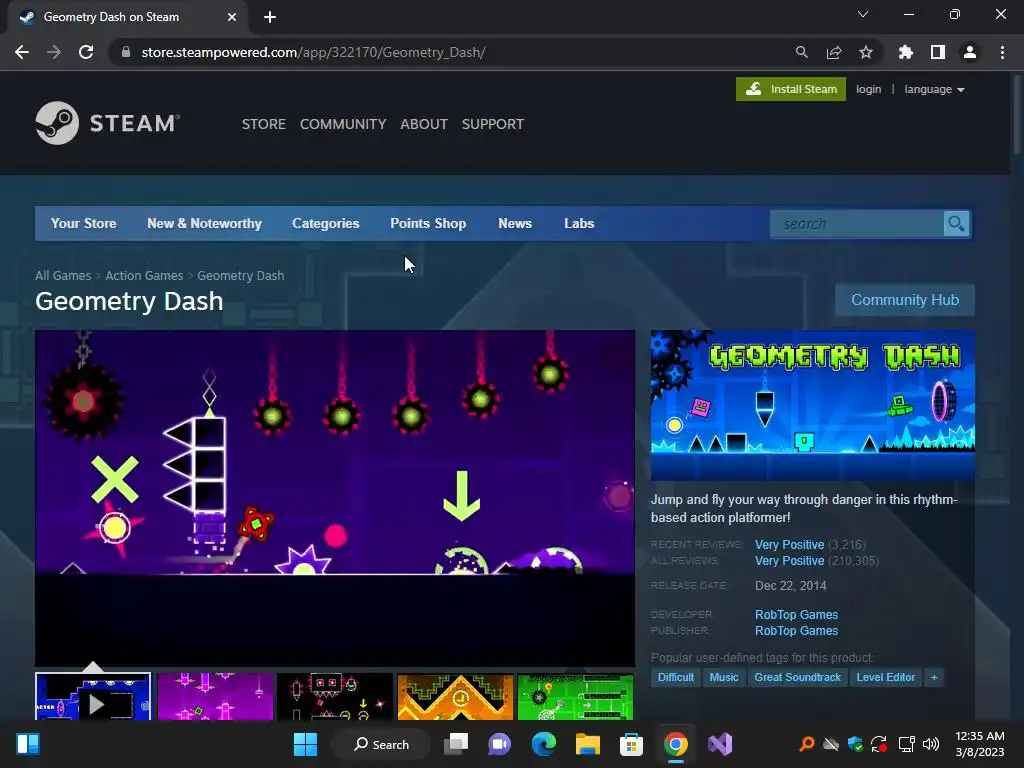Click STORE in the top navigation
Screen dimensions: 1024x768
[x=263, y=124]
